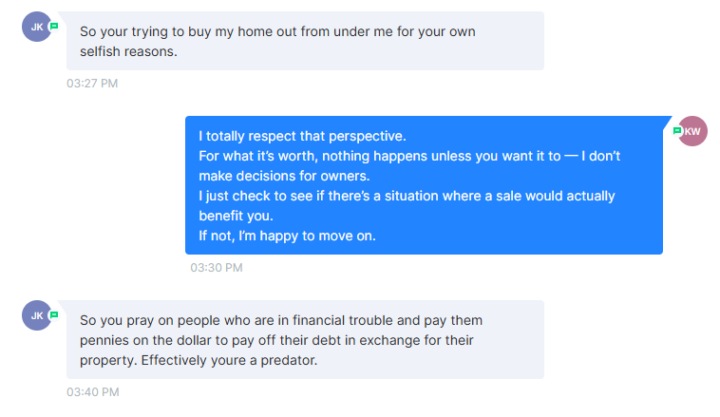The width and height of the screenshot is (720, 417).
Task: Click green SMS badge beside KW avatar
Action: click(x=677, y=130)
